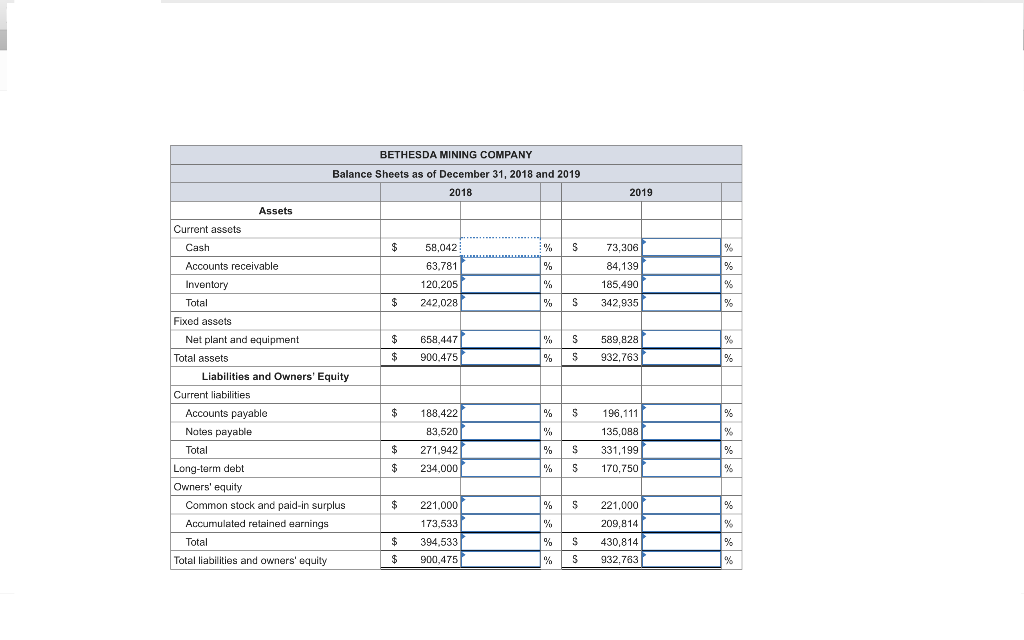Click the 2019 Accounts receivable value 84,139

[622, 266]
